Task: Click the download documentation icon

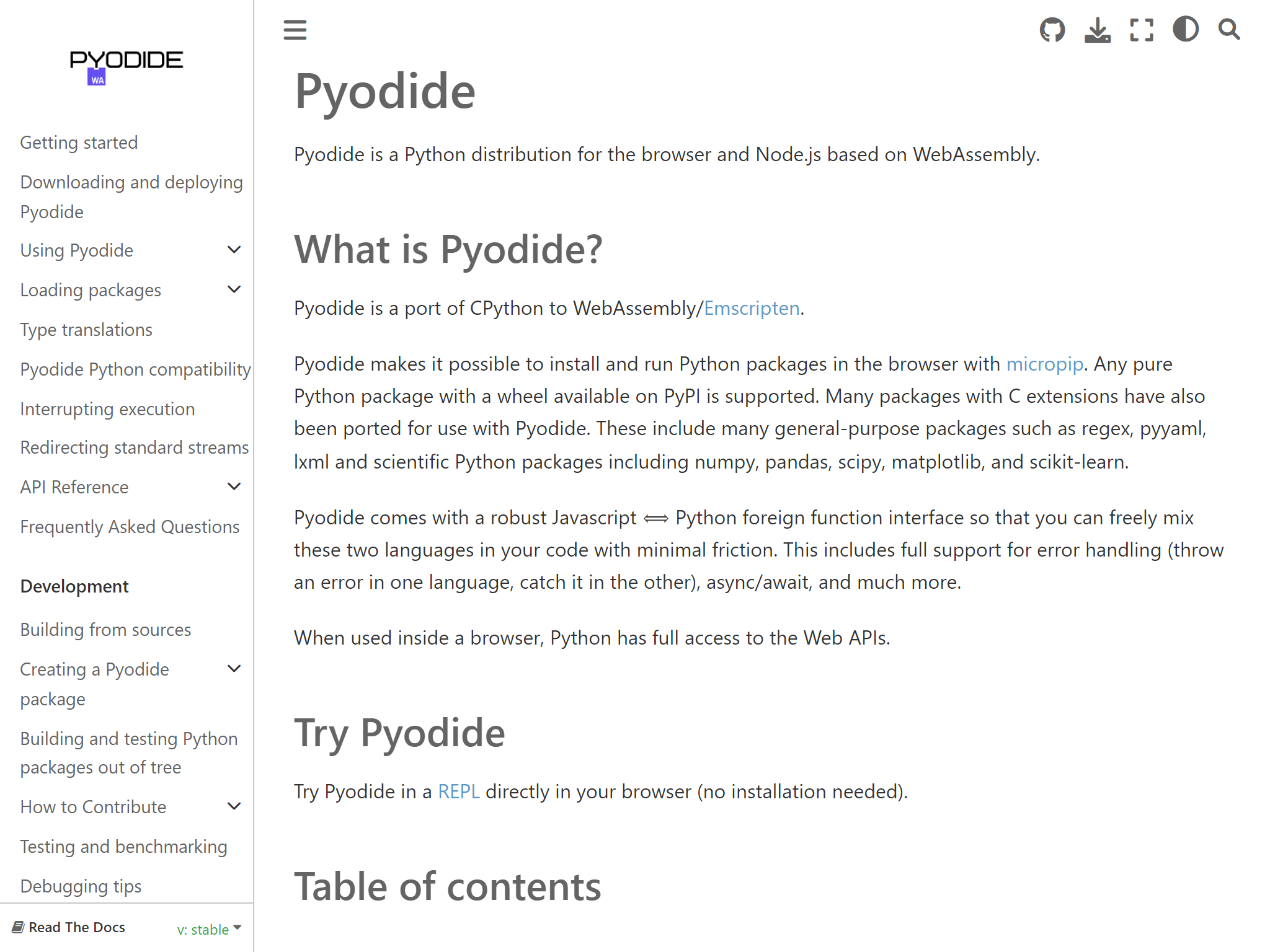Action: coord(1097,29)
